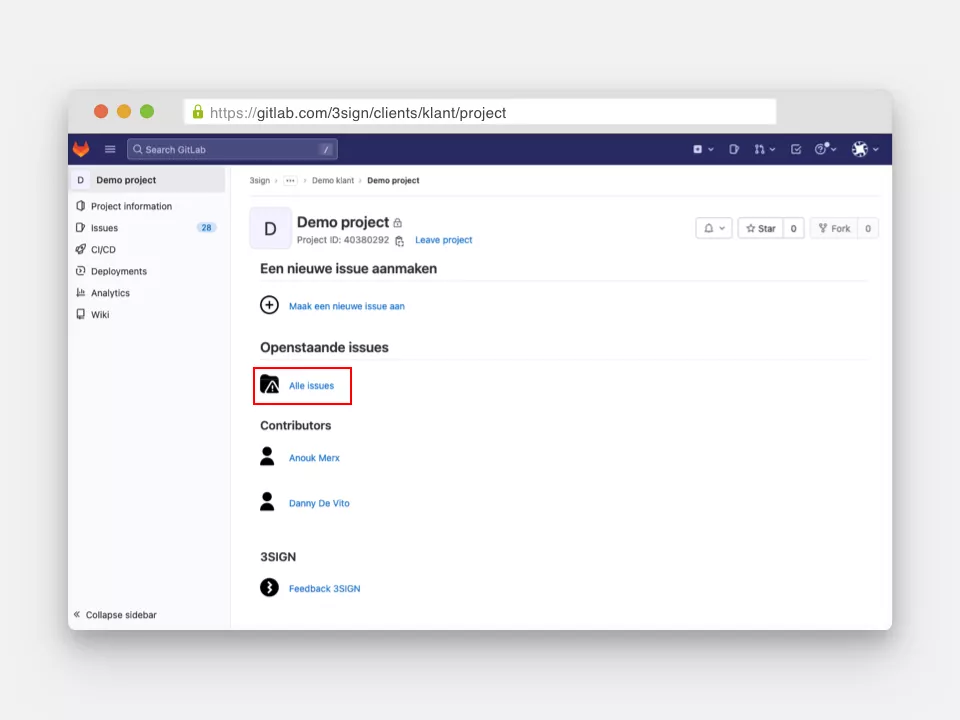Viewport: 960px width, 720px height.
Task: Click the GitLab fox logo
Action: [x=80, y=149]
